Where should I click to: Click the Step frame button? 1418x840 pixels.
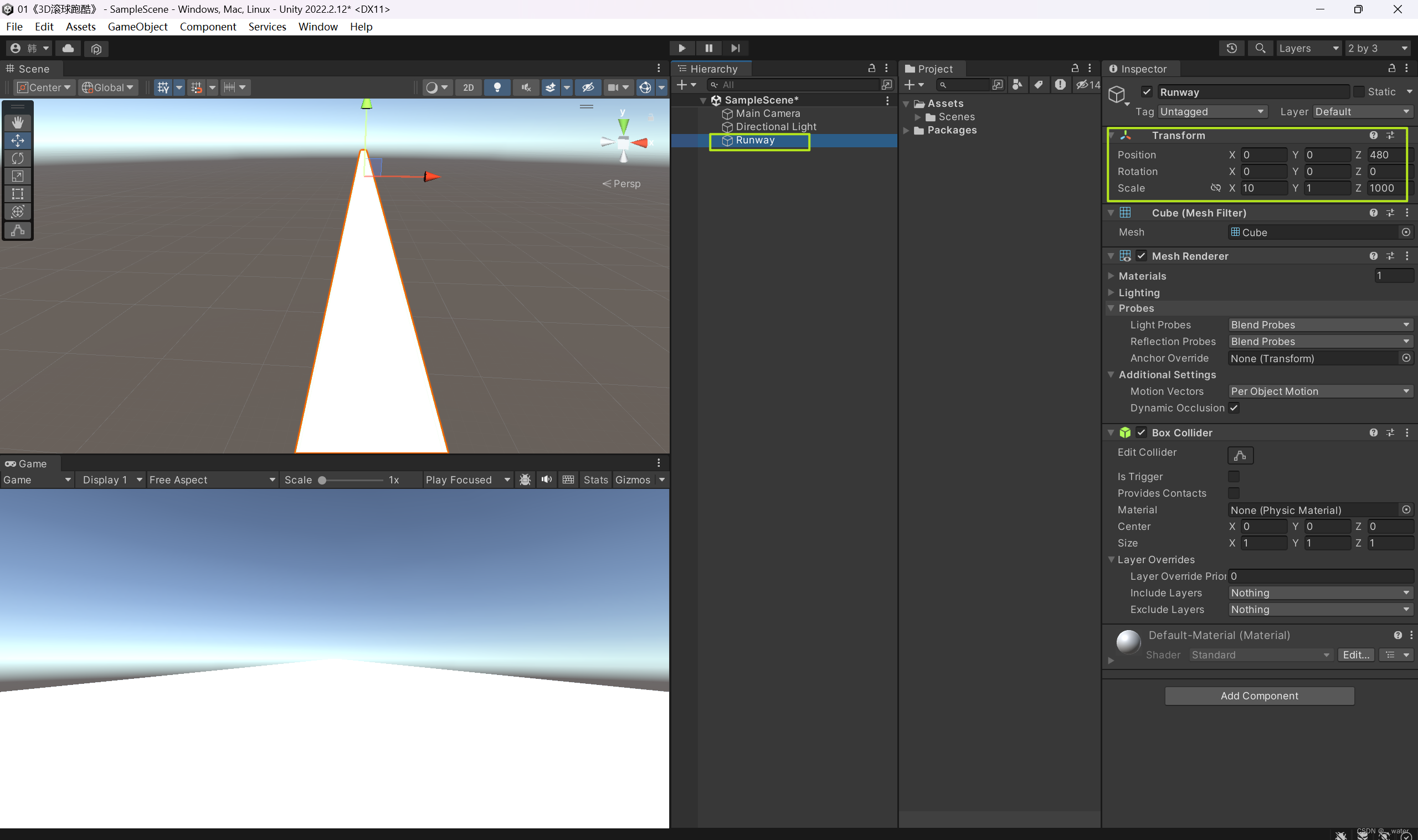tap(736, 48)
